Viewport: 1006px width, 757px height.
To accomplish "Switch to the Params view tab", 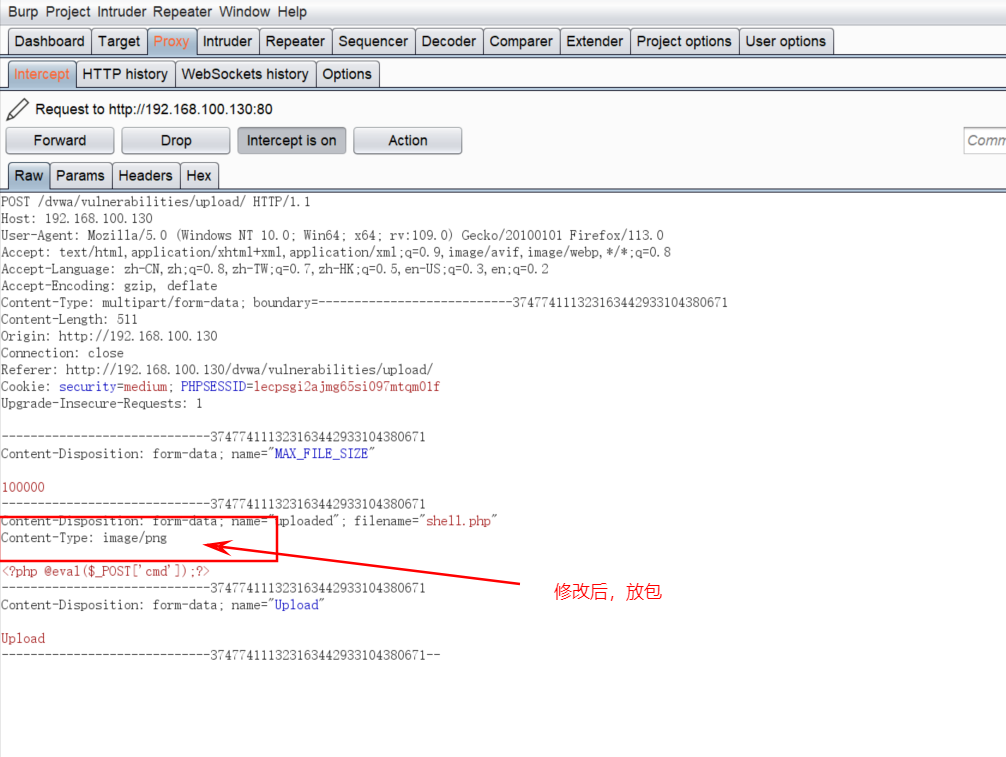I will (80, 176).
